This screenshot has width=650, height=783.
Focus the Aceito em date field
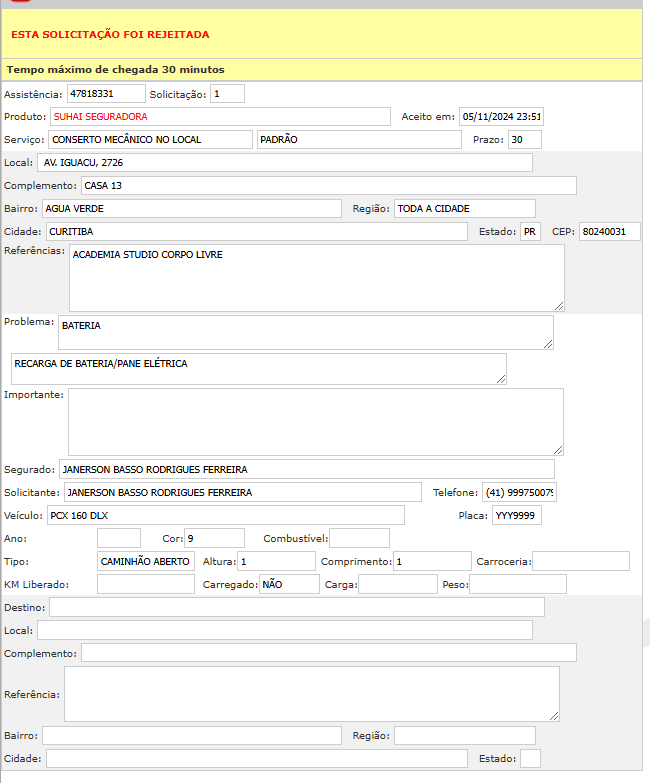pyautogui.click(x=501, y=117)
